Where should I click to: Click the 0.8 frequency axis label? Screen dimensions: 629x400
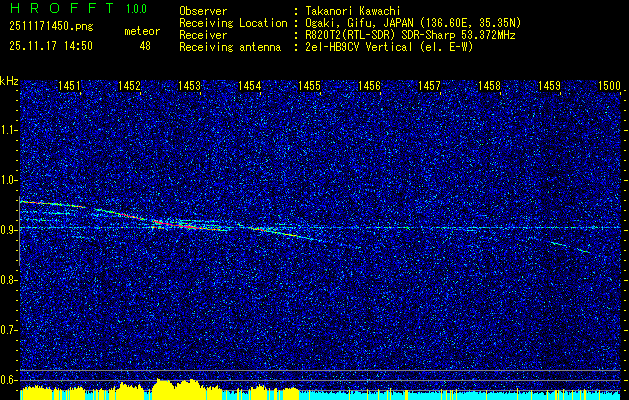click(8, 280)
